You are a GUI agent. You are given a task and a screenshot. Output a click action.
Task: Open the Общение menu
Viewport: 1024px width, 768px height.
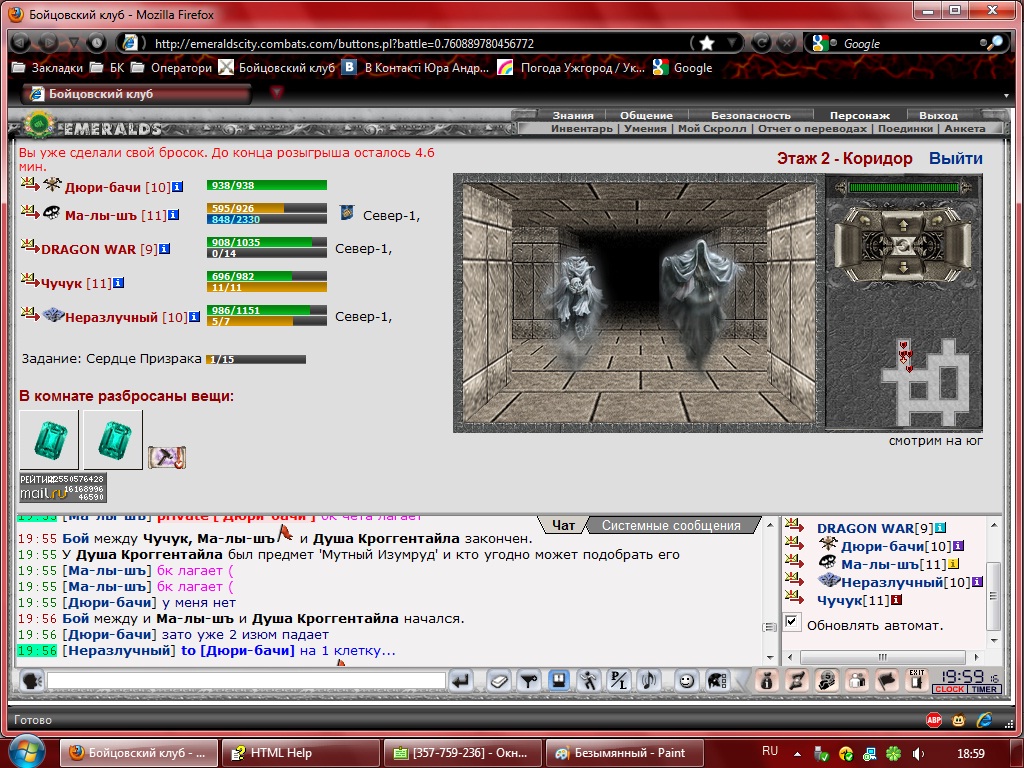coord(646,116)
